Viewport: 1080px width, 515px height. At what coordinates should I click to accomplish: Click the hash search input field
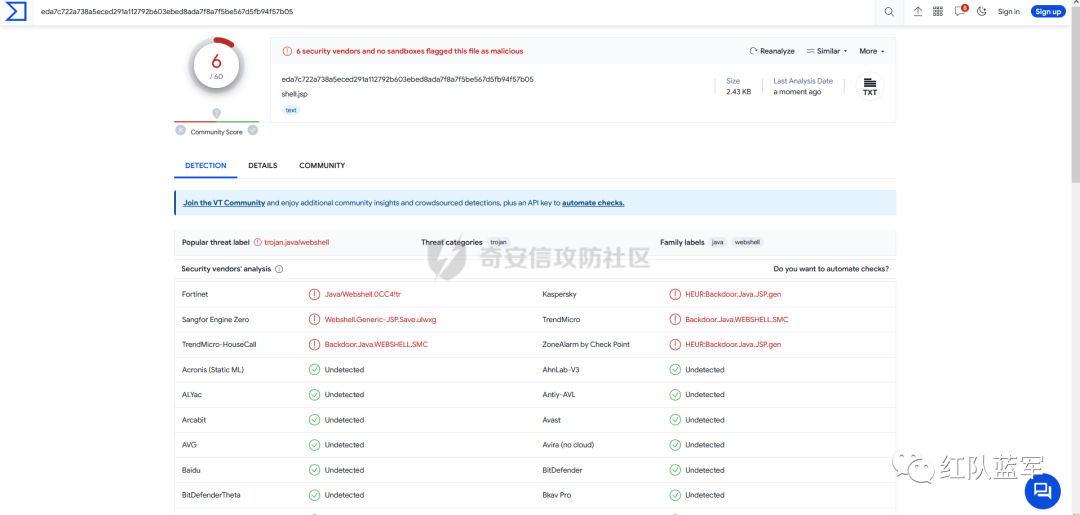tap(455, 12)
